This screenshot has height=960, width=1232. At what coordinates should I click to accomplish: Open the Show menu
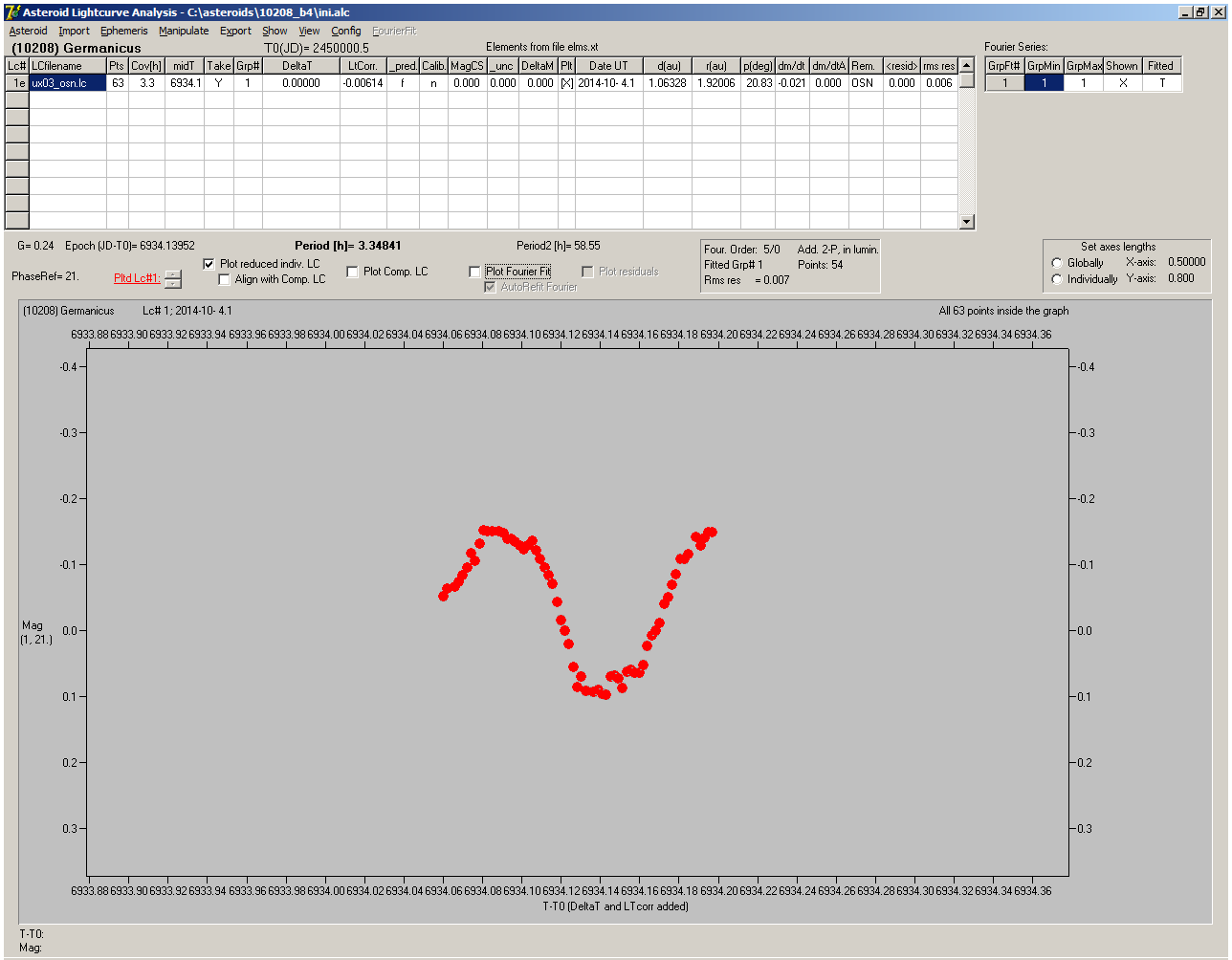(x=275, y=31)
